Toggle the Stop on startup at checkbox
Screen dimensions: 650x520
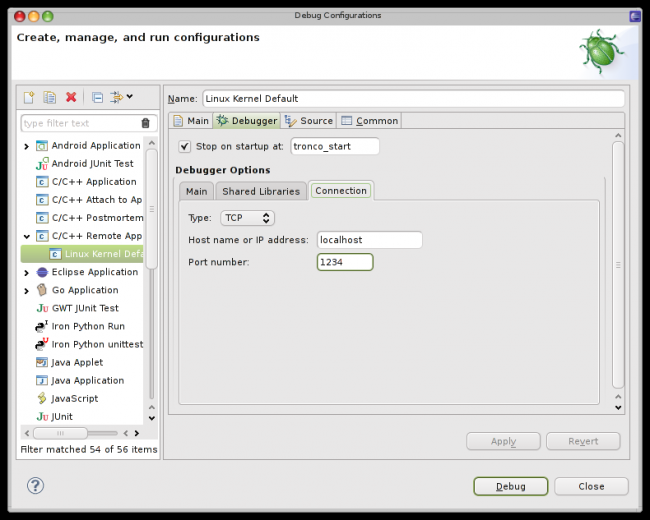click(x=184, y=146)
